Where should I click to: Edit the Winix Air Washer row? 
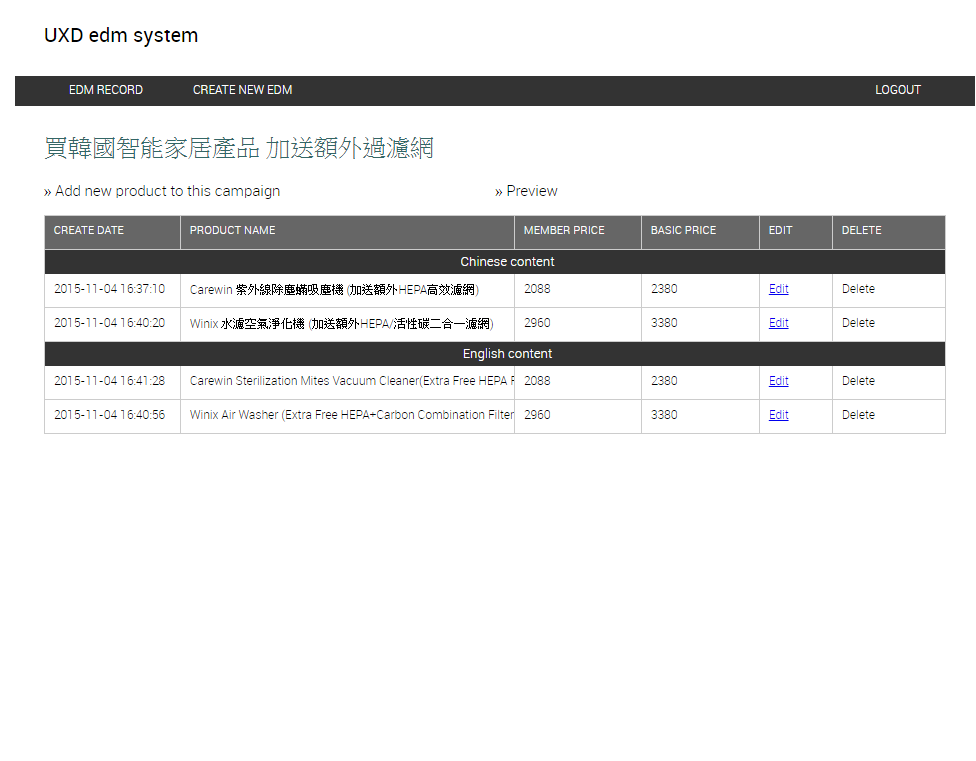(779, 415)
